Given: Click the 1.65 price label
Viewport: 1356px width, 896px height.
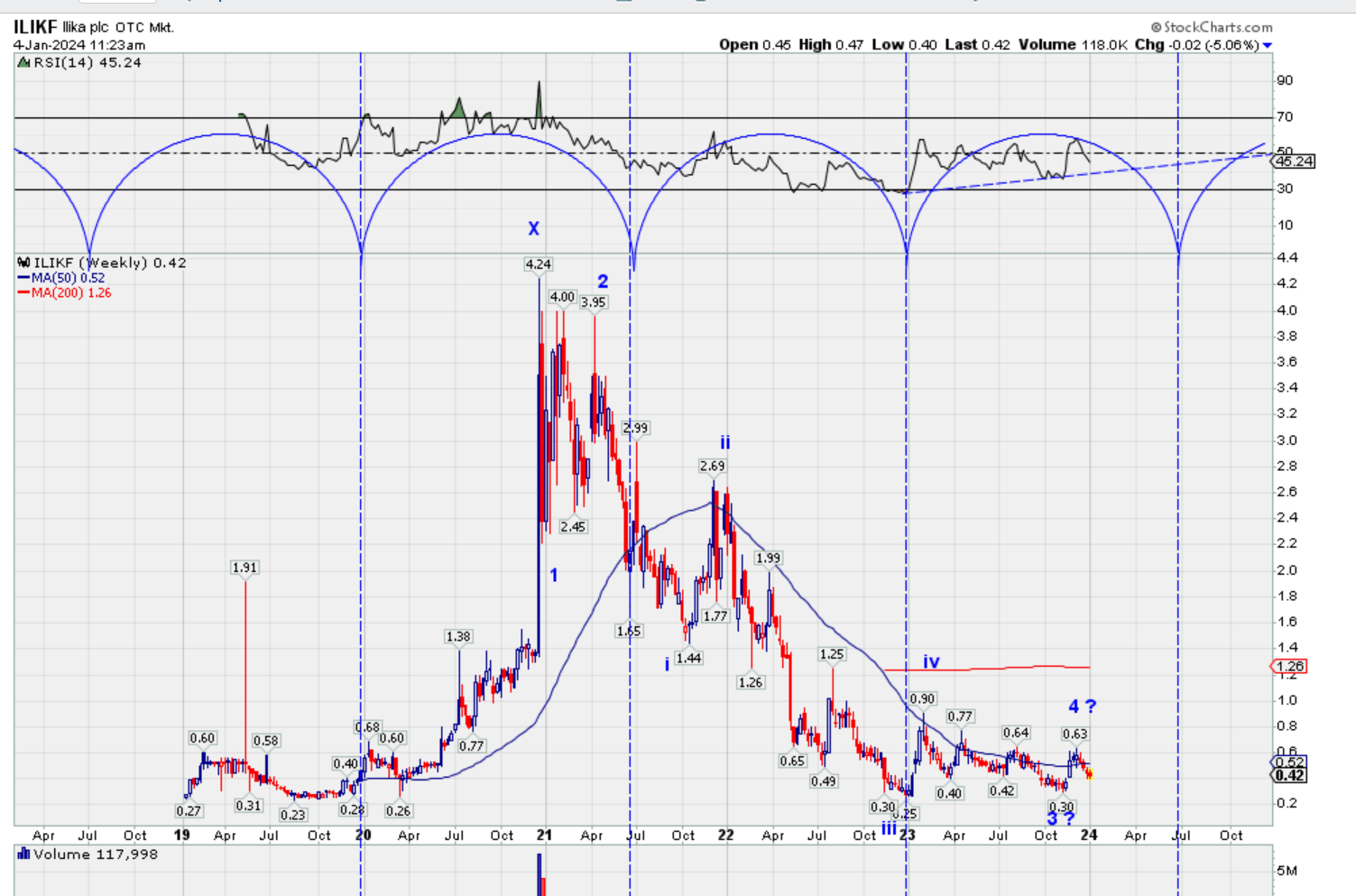Looking at the screenshot, I should coord(629,631).
